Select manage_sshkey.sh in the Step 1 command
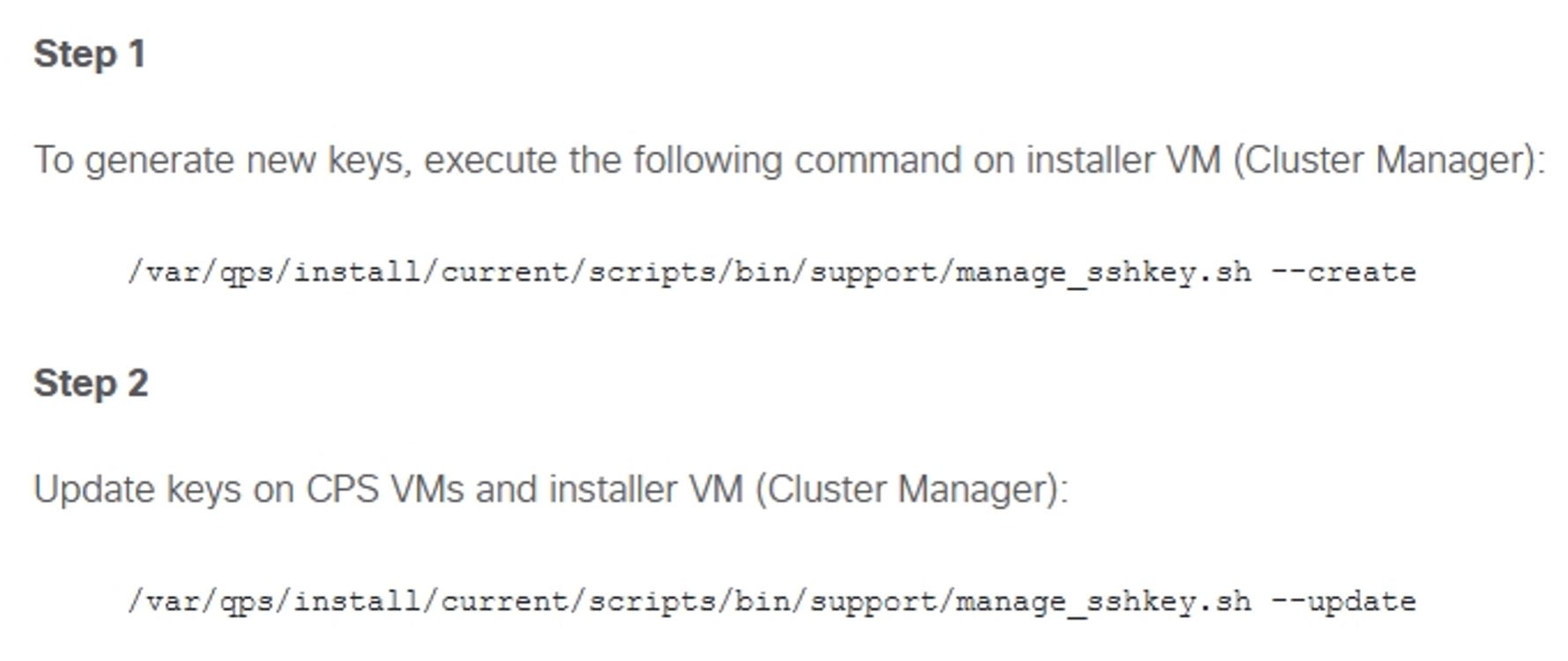This screenshot has width=1568, height=661. pyautogui.click(x=1104, y=273)
